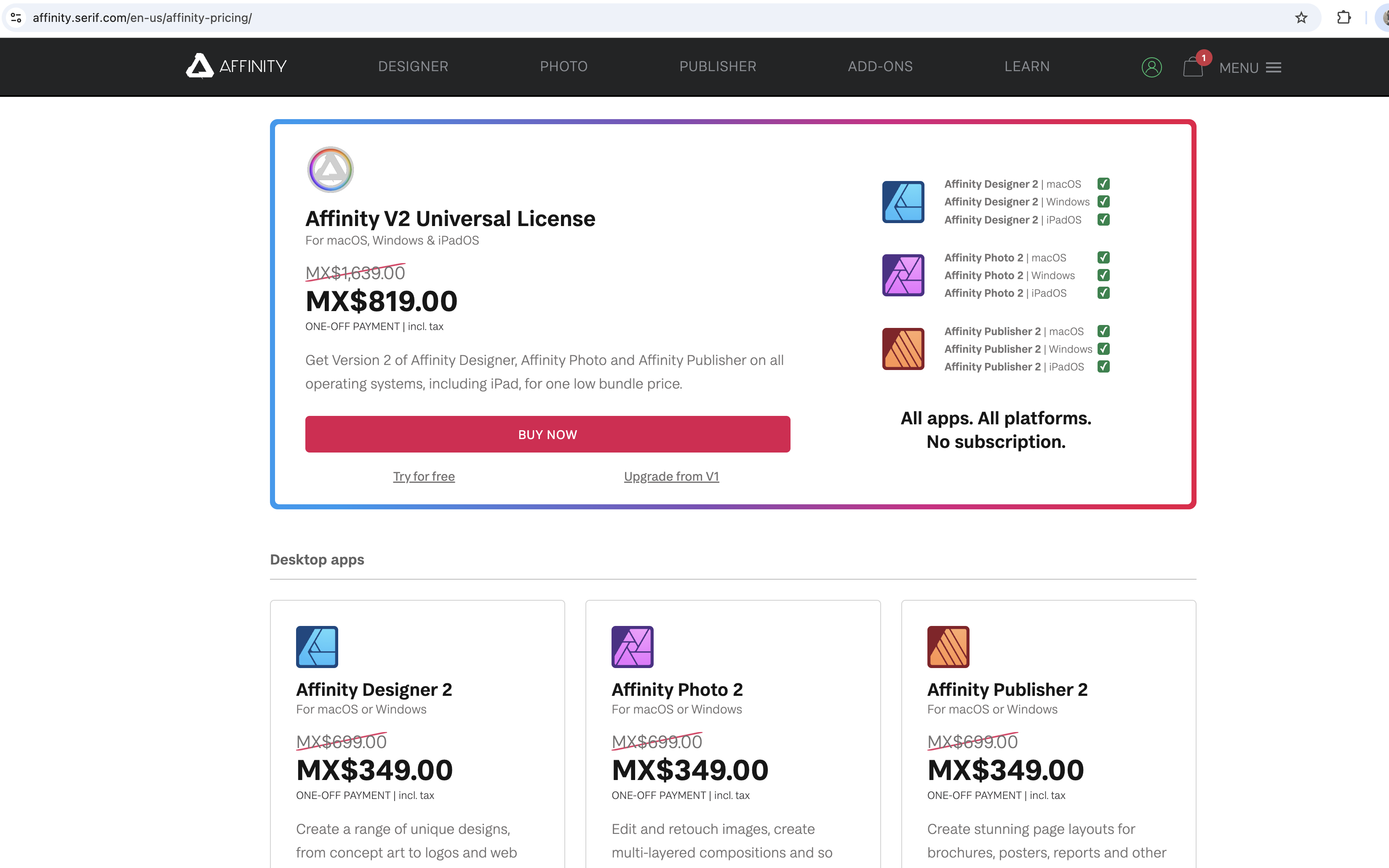Click checkmark for Affinity Photo 2 macOS
The height and width of the screenshot is (868, 1389).
[x=1103, y=257]
